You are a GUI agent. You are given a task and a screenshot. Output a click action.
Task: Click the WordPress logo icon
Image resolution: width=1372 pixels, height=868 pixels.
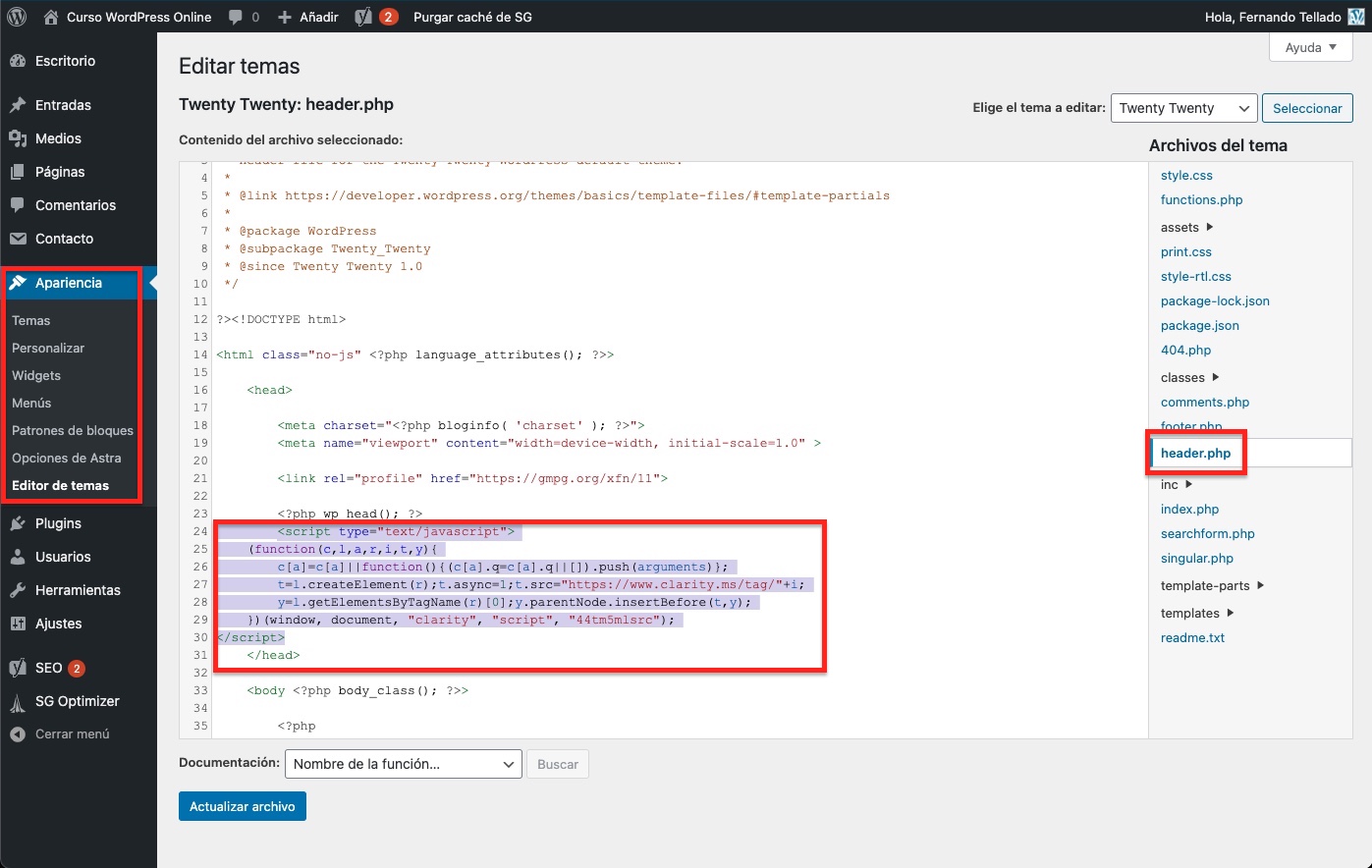[17, 17]
